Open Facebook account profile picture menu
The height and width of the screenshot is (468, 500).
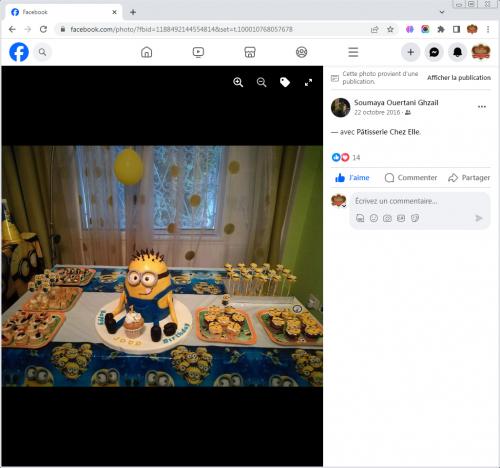click(x=481, y=52)
